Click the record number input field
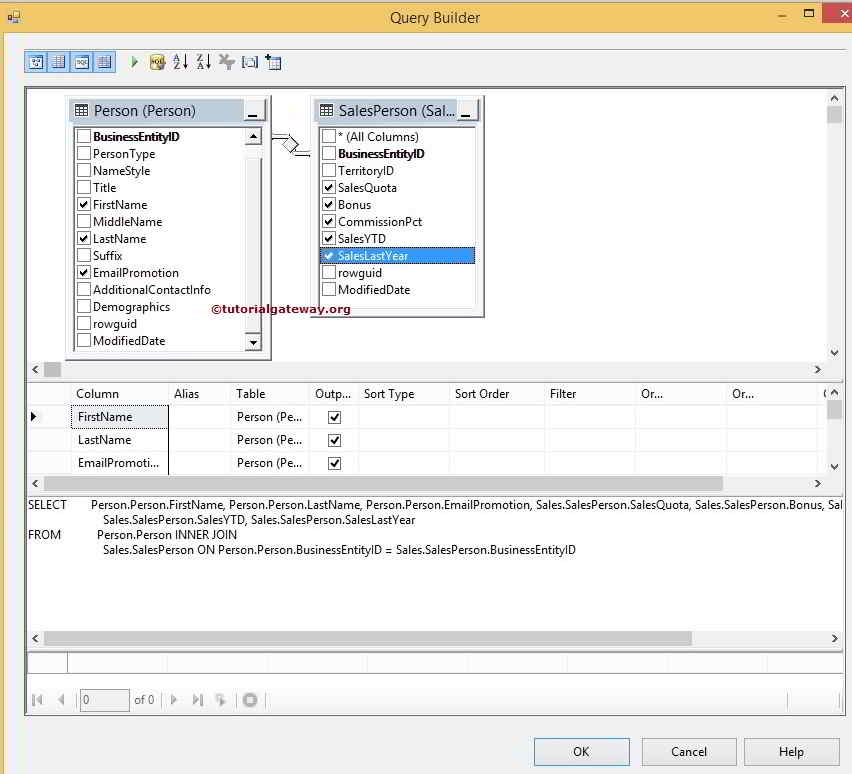 (x=104, y=700)
